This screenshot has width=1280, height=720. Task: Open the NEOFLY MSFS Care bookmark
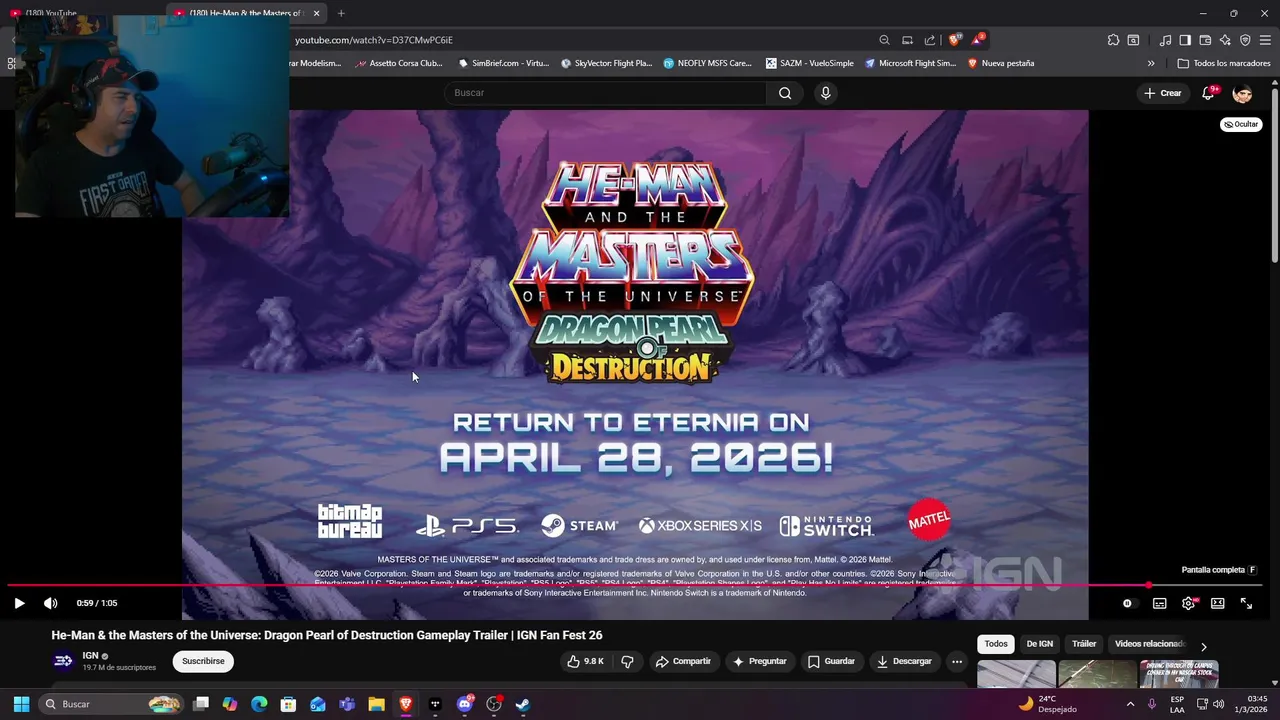[707, 63]
